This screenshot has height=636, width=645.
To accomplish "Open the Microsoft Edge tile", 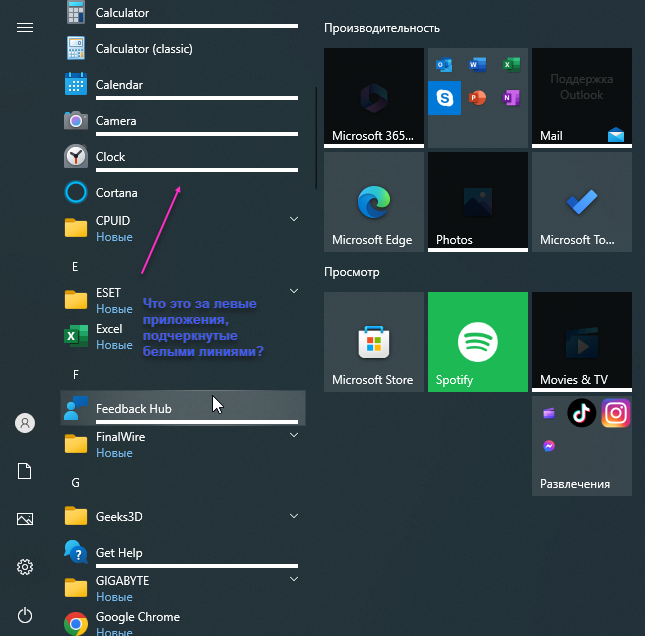I will pyautogui.click(x=374, y=202).
